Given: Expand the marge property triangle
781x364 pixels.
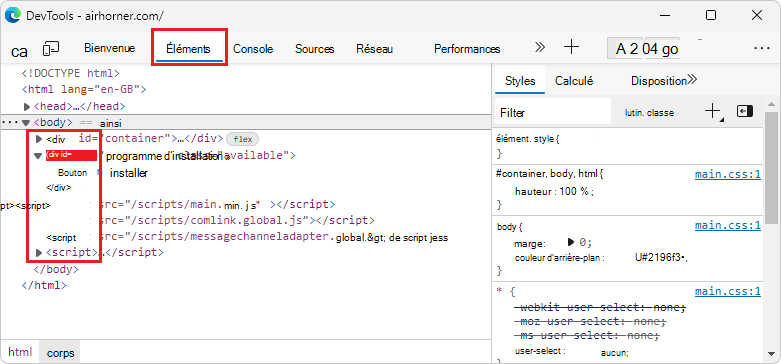Looking at the screenshot, I should click(571, 243).
